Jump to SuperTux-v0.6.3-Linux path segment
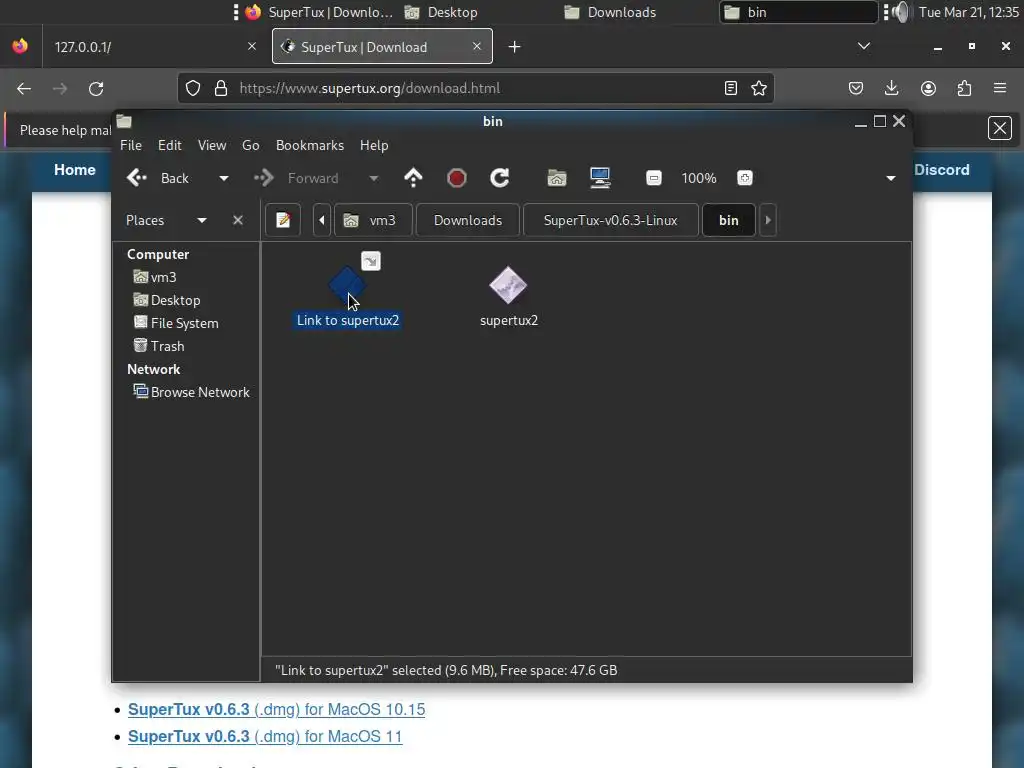 coord(610,220)
